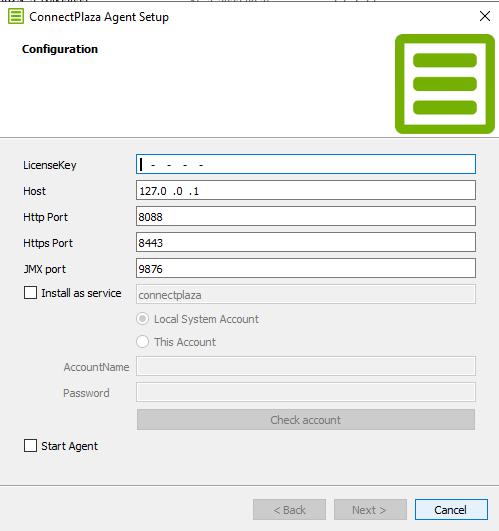Close the ConnectPlaza Agent Setup window
This screenshot has width=499, height=531.
coord(485,16)
